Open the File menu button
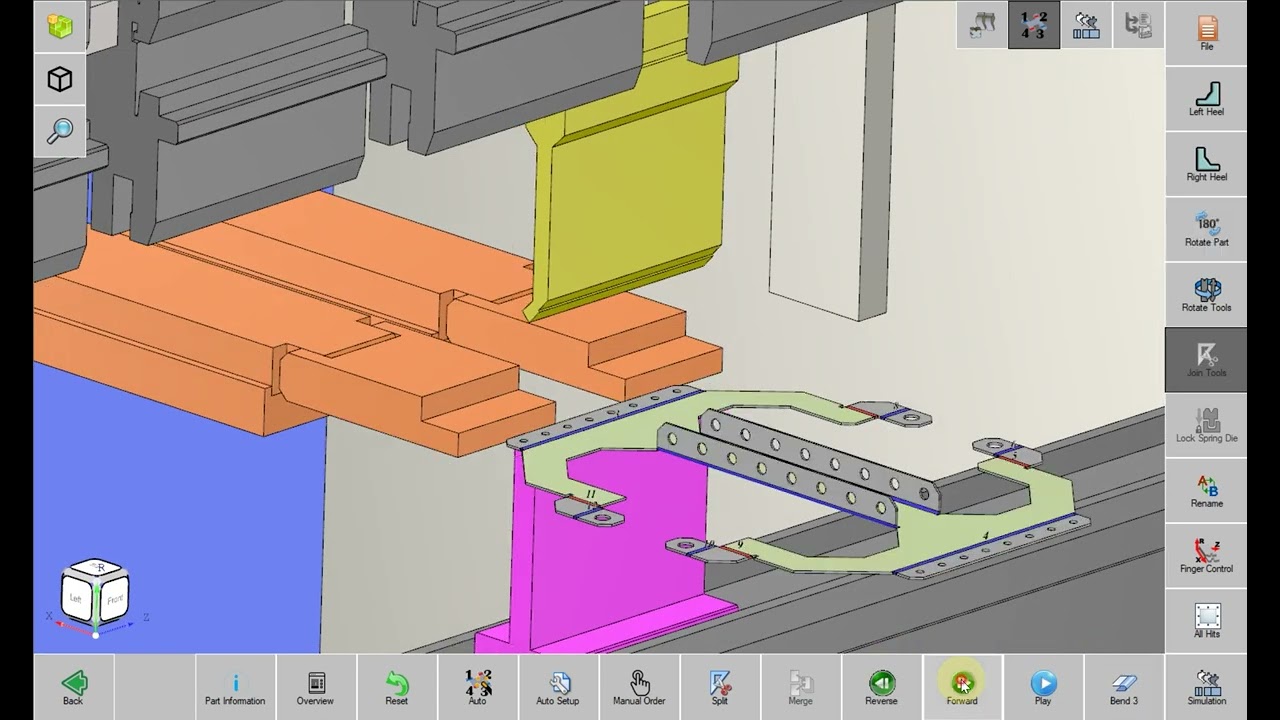The image size is (1280, 720). (x=1206, y=32)
